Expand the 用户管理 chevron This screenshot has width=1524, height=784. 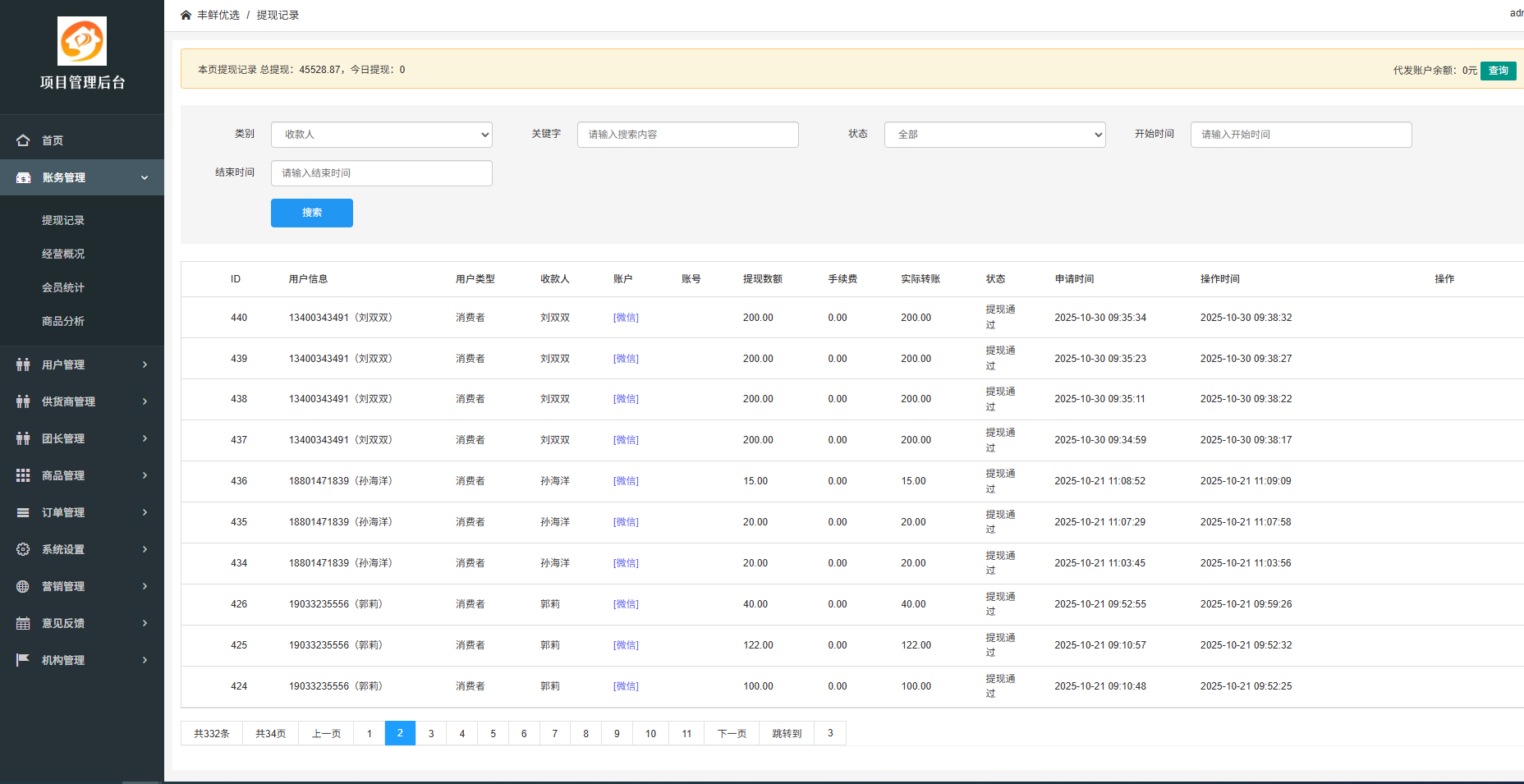coord(145,364)
